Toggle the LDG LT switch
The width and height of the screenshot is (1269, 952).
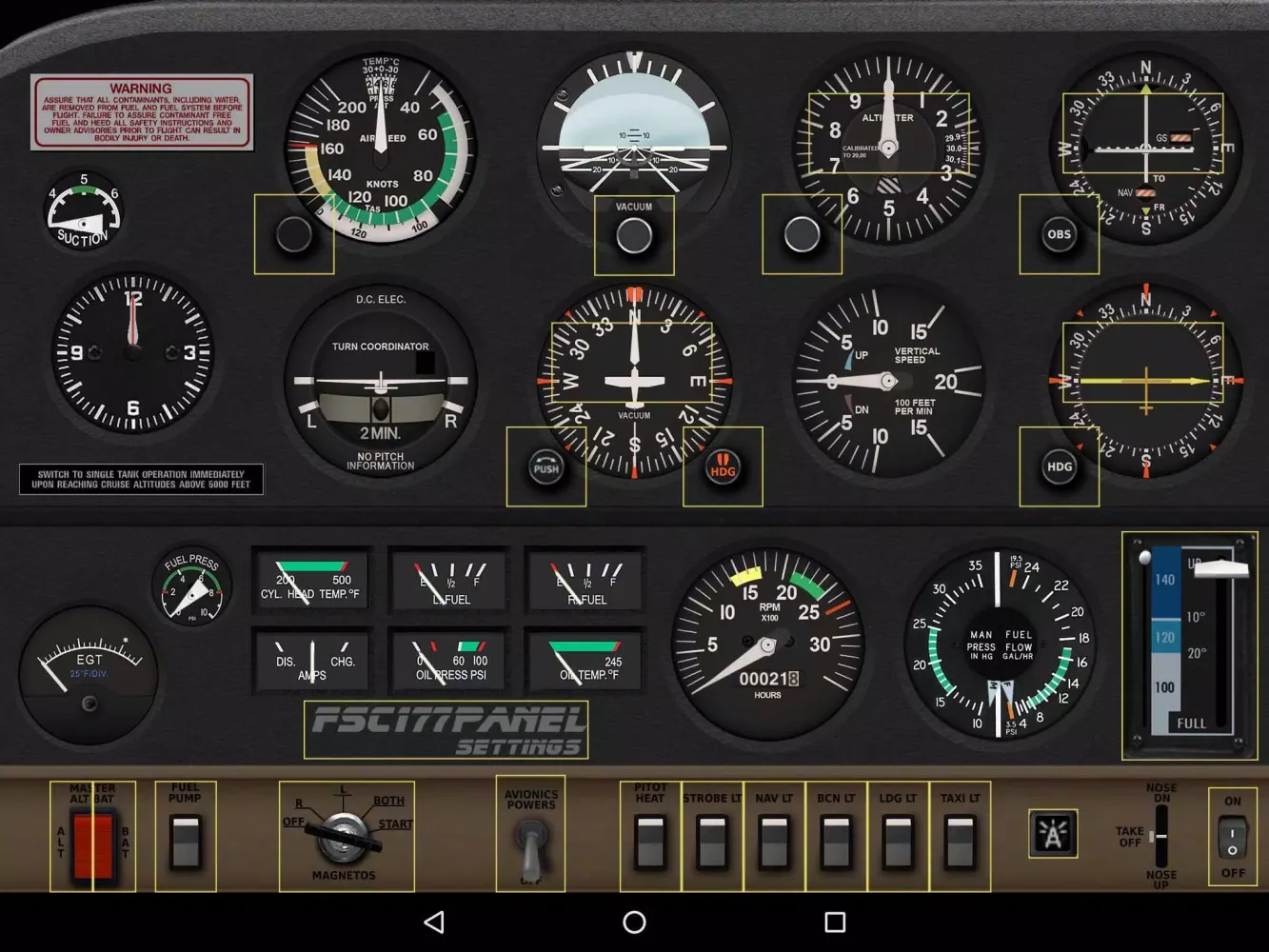click(x=898, y=836)
